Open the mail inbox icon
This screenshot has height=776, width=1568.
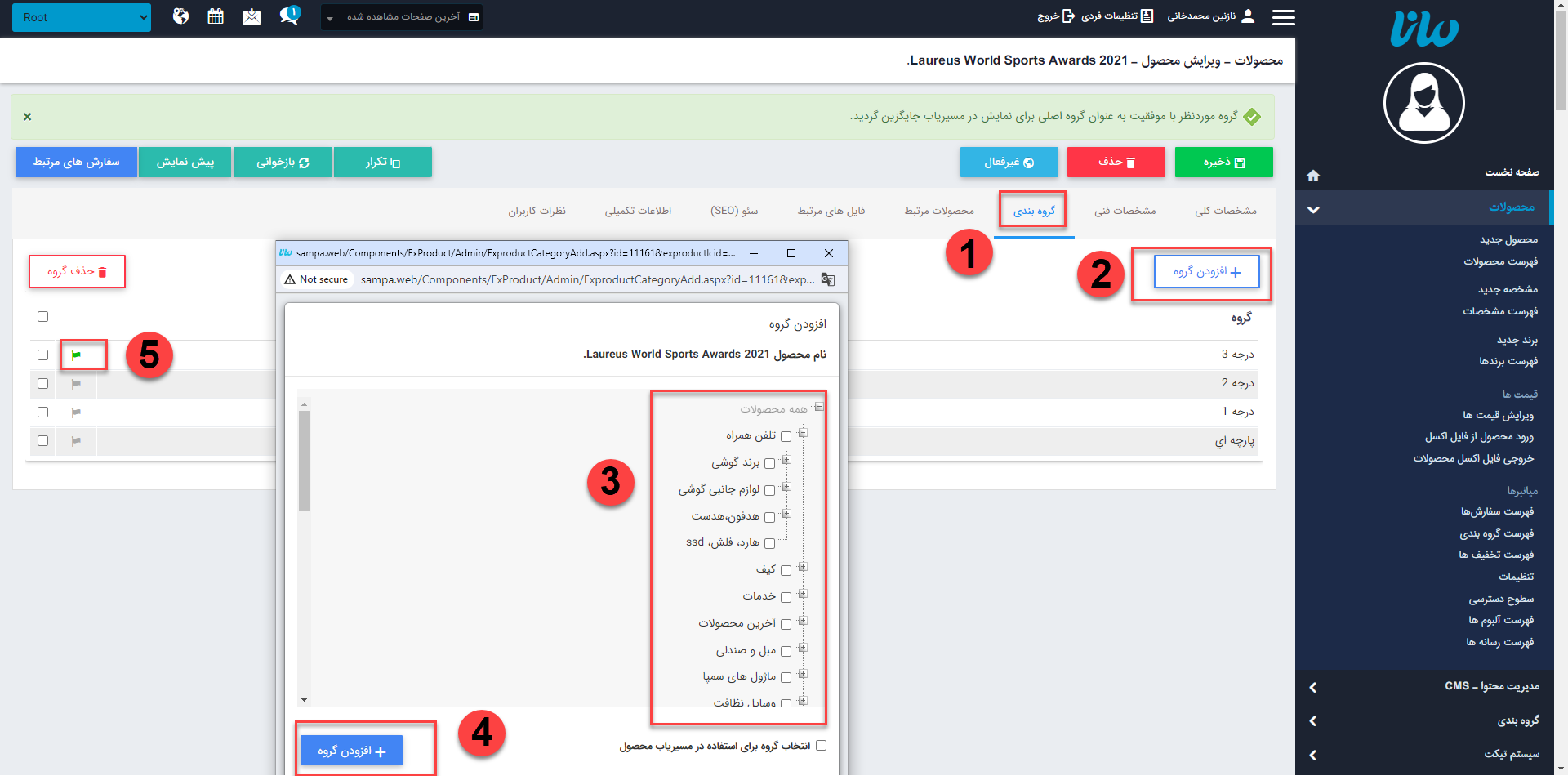[252, 16]
